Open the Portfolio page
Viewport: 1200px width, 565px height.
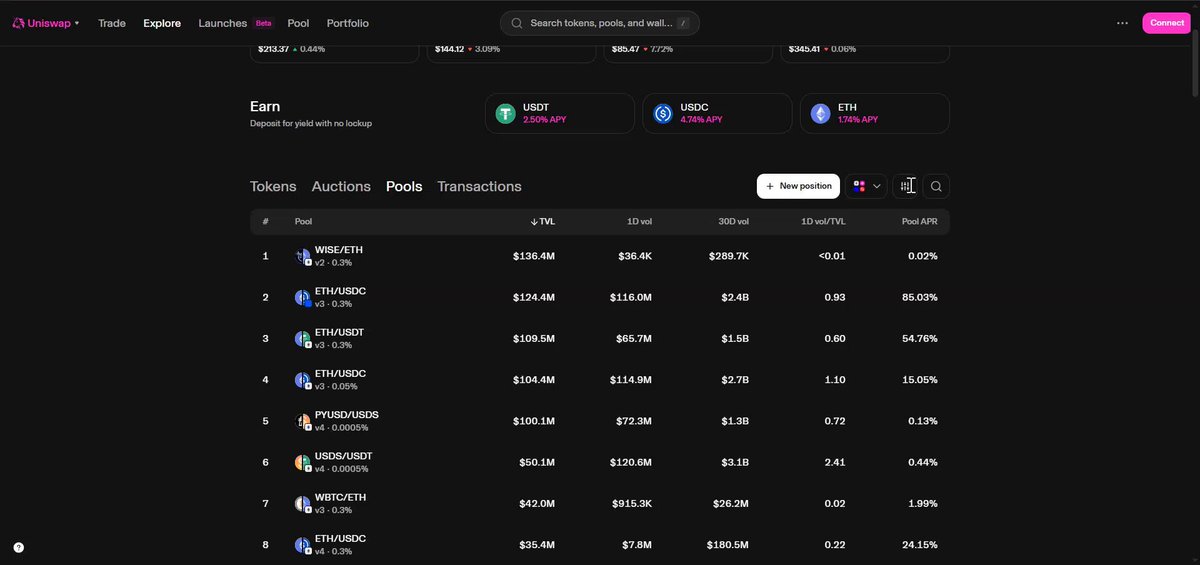click(x=347, y=23)
